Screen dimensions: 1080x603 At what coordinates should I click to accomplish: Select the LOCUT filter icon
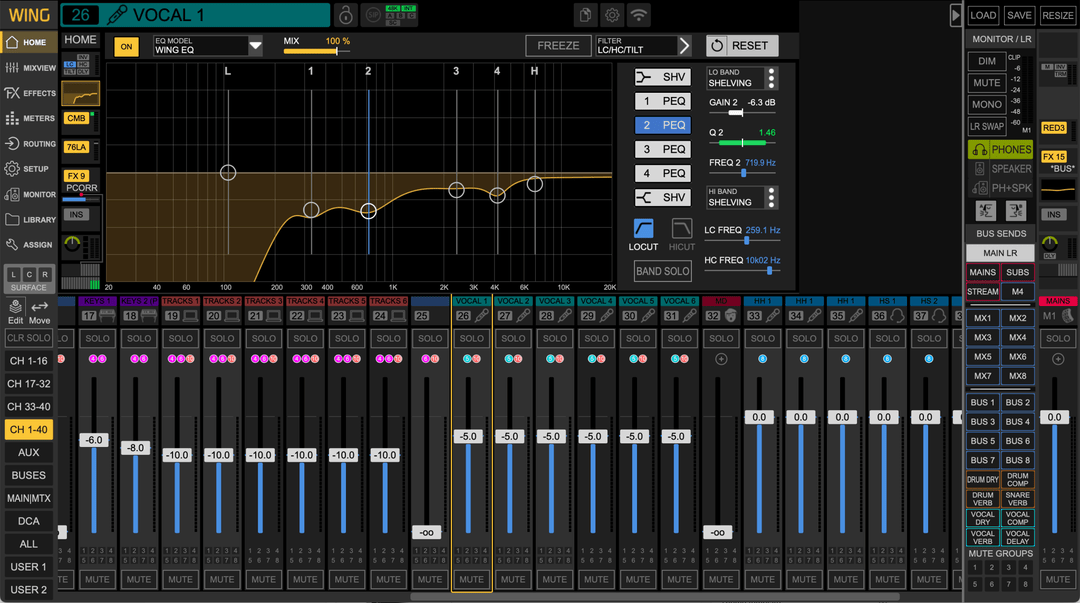tap(643, 229)
